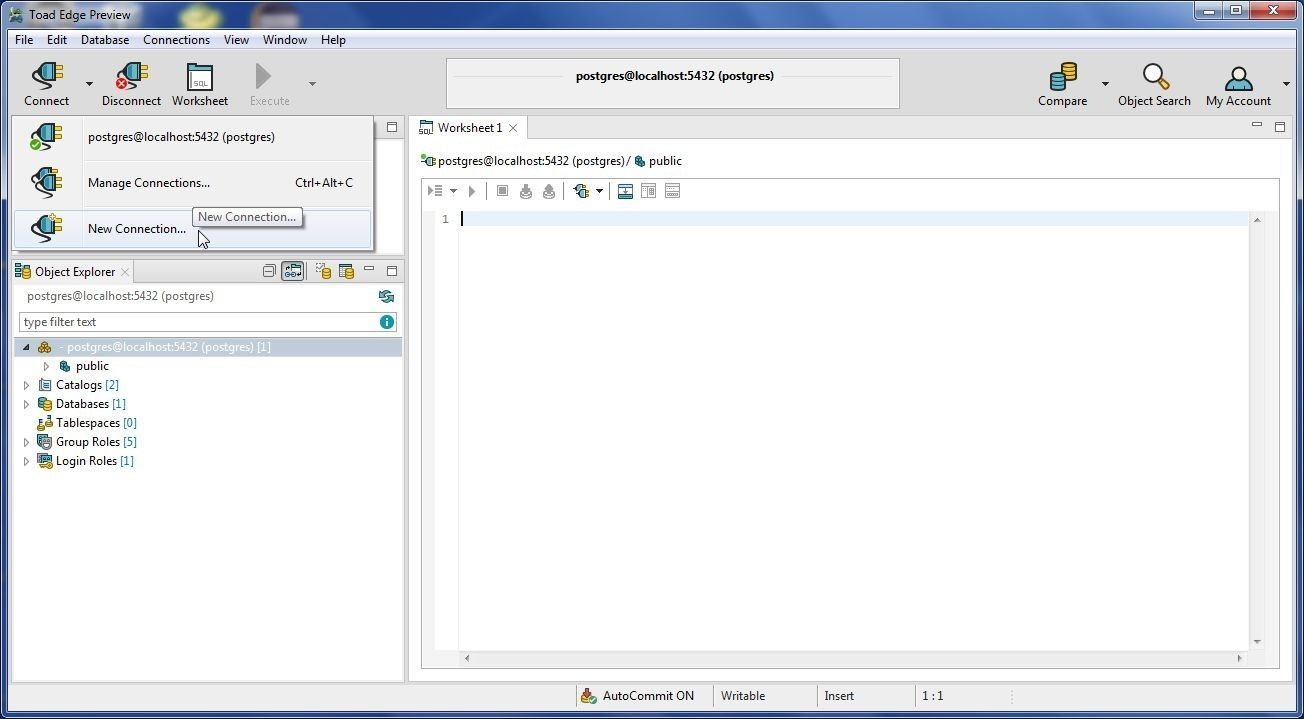This screenshot has width=1304, height=719.
Task: Click Collapse All icon in Object Explorer
Action: (269, 271)
